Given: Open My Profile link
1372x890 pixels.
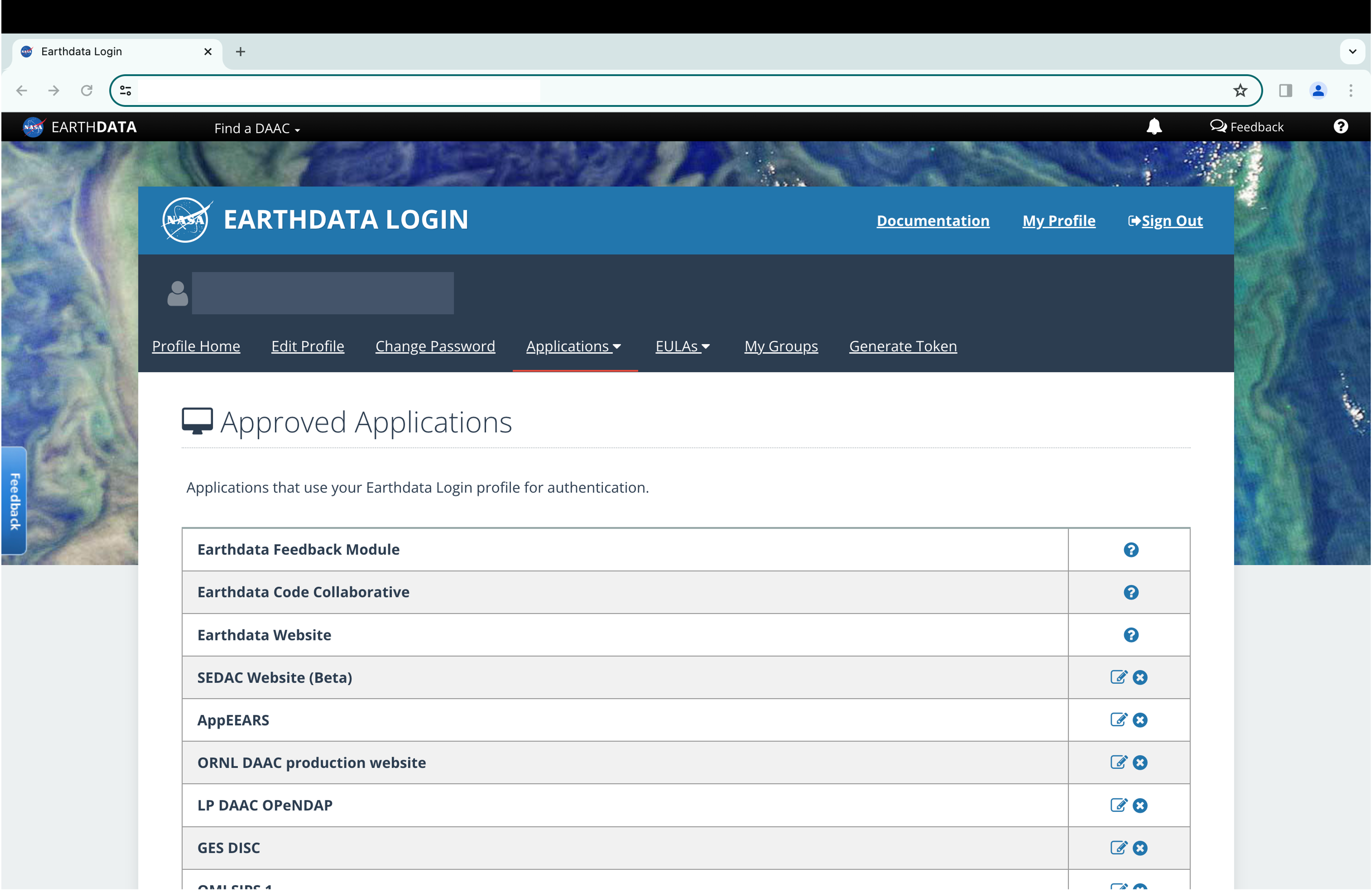Looking at the screenshot, I should (1058, 221).
